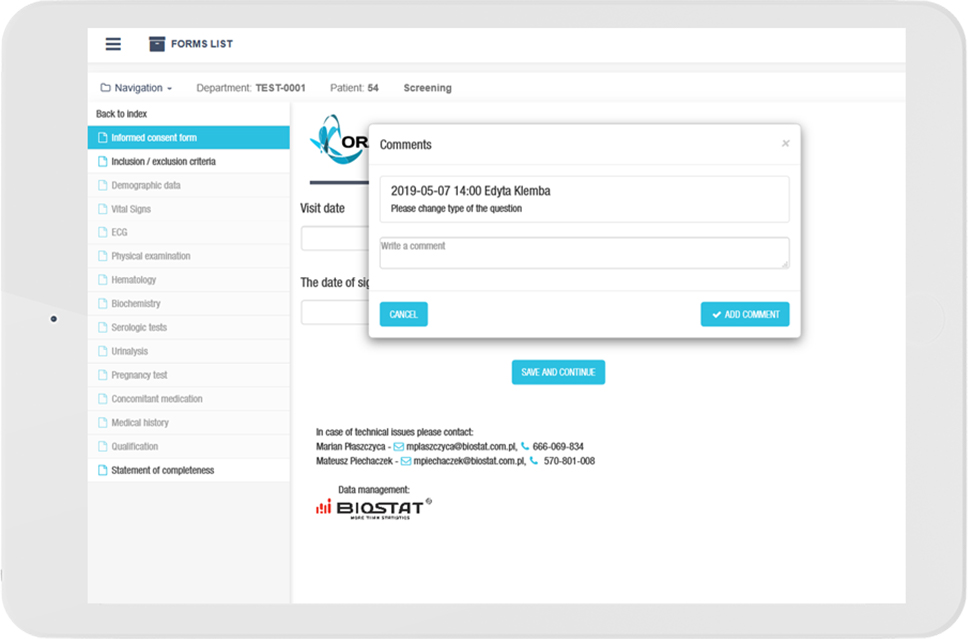Open Concomitant medication form
The height and width of the screenshot is (639, 968).
[189, 398]
